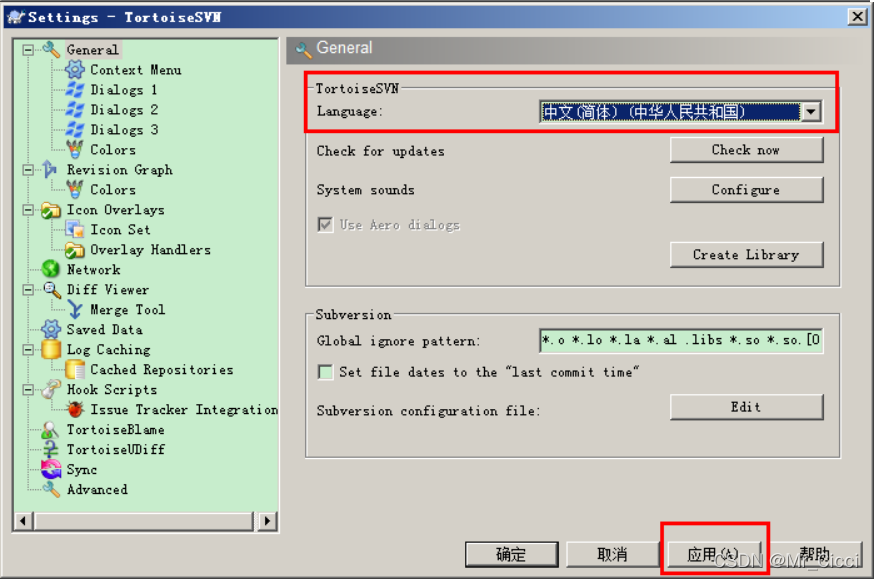Click the Saved Data gear icon

(x=51, y=329)
